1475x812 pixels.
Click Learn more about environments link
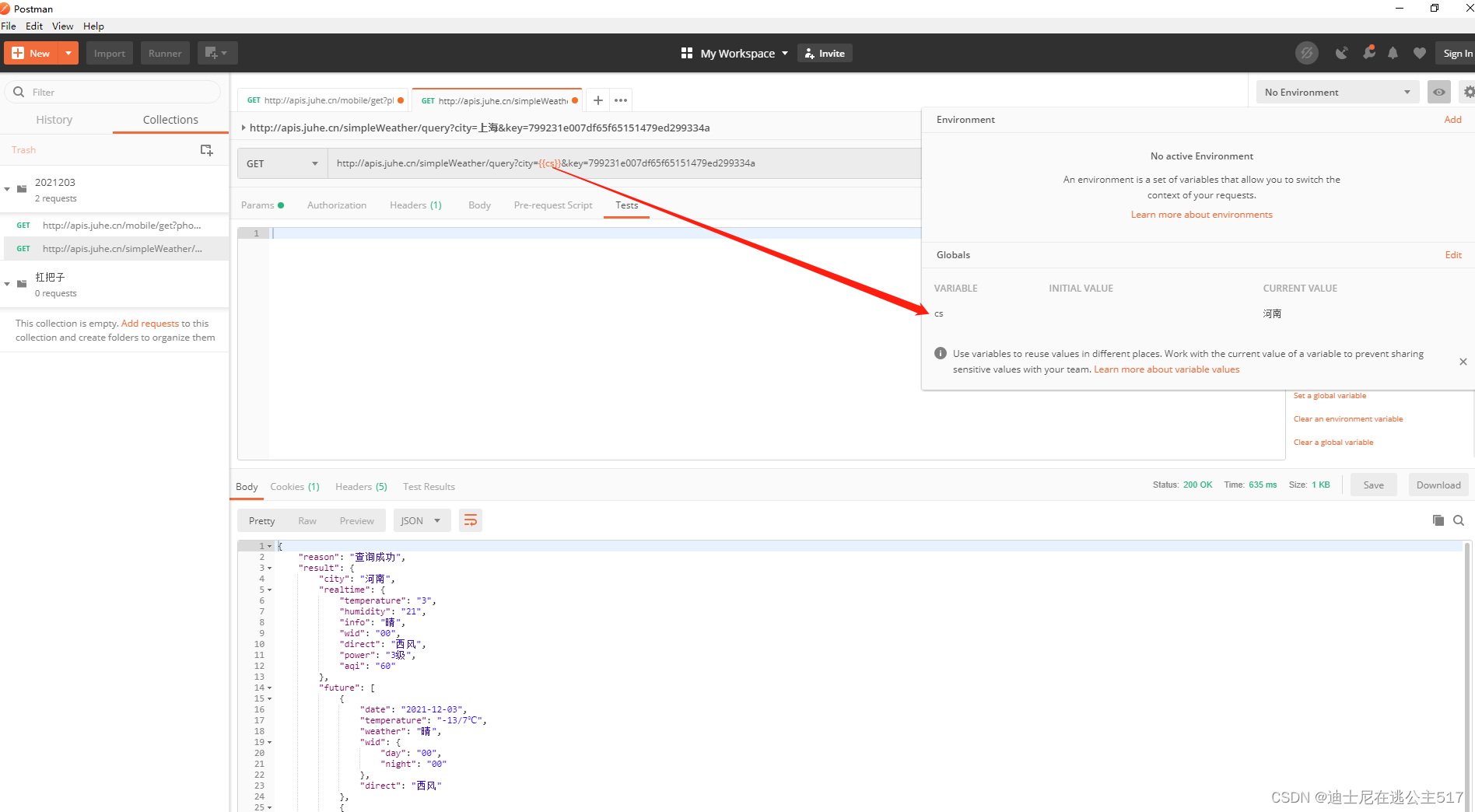[x=1201, y=215]
